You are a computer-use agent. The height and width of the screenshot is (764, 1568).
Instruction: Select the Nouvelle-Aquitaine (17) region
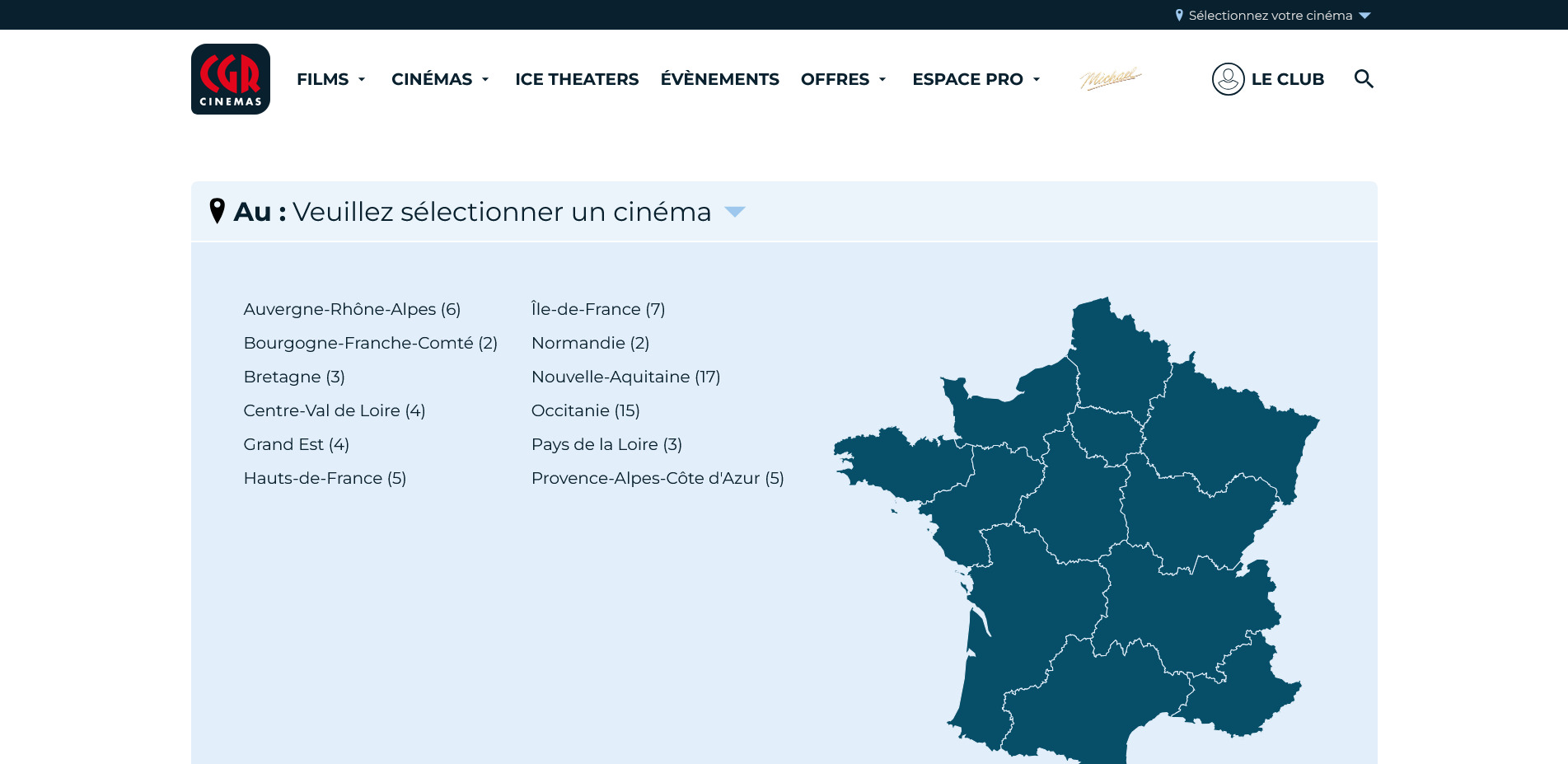pyautogui.click(x=625, y=377)
